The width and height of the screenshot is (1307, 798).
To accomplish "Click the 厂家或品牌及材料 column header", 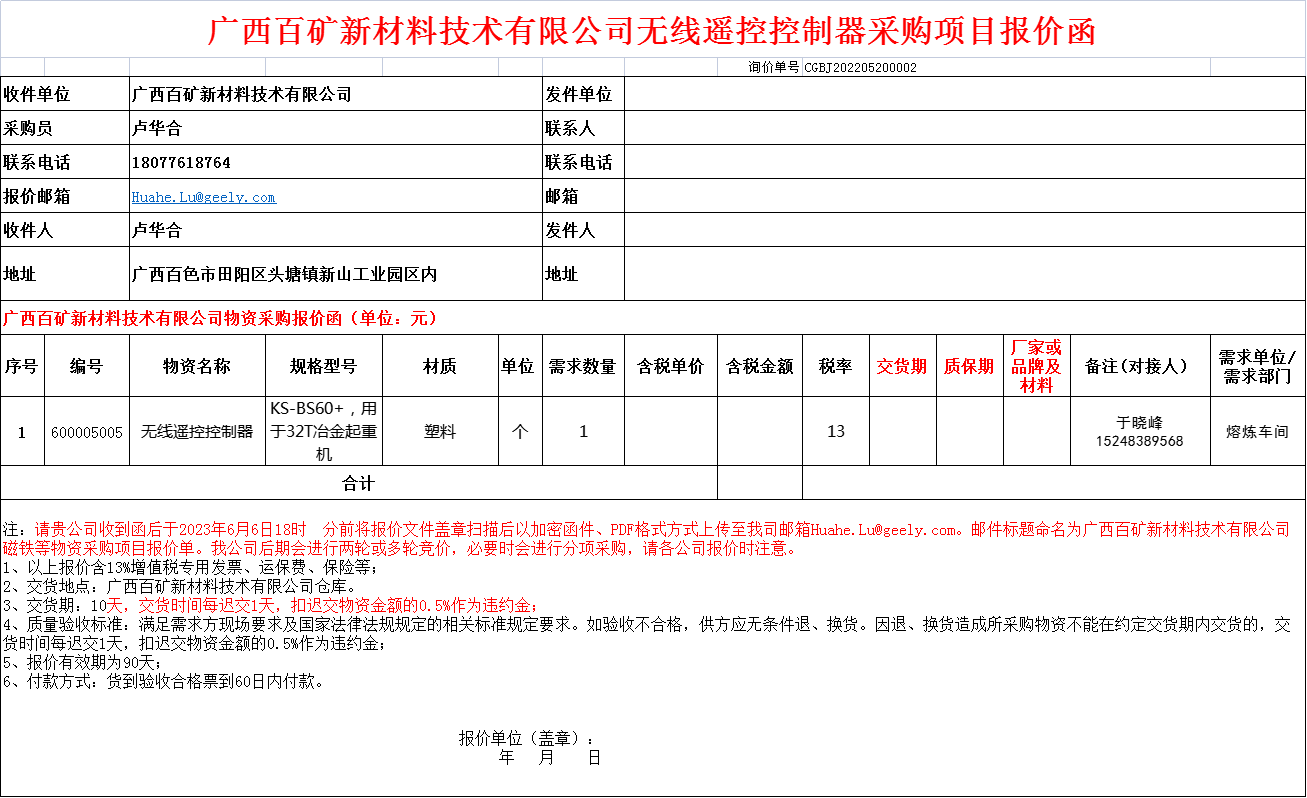I will click(1036, 366).
